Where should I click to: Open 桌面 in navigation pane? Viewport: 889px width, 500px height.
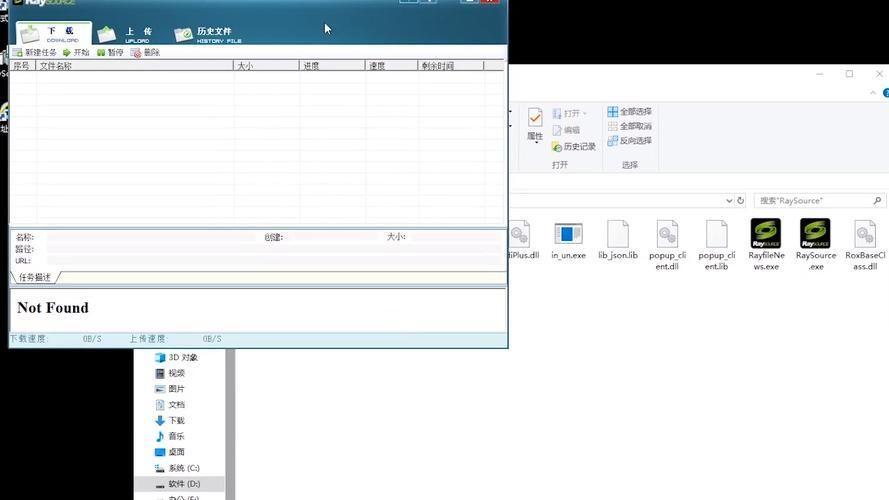(x=170, y=452)
